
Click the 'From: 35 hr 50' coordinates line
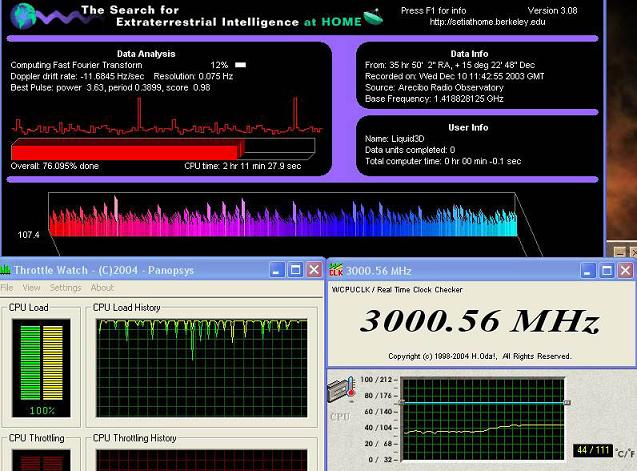coord(450,65)
